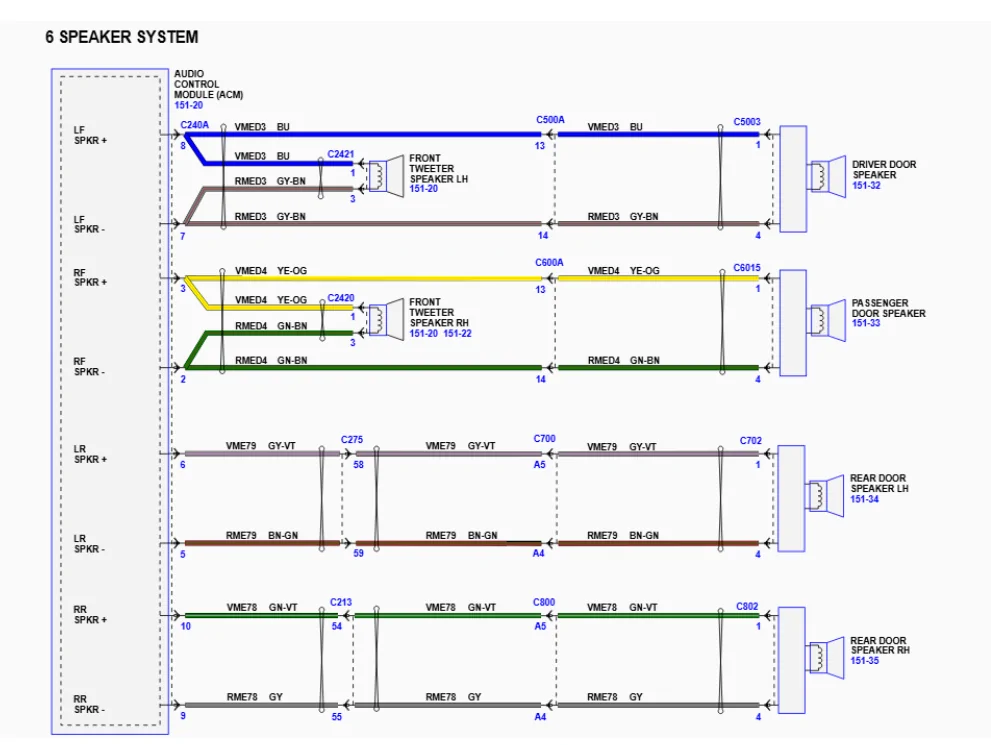This screenshot has height=745, width=991.
Task: Open the 151-32 Driver Door Speaker link
Action: pos(866,186)
